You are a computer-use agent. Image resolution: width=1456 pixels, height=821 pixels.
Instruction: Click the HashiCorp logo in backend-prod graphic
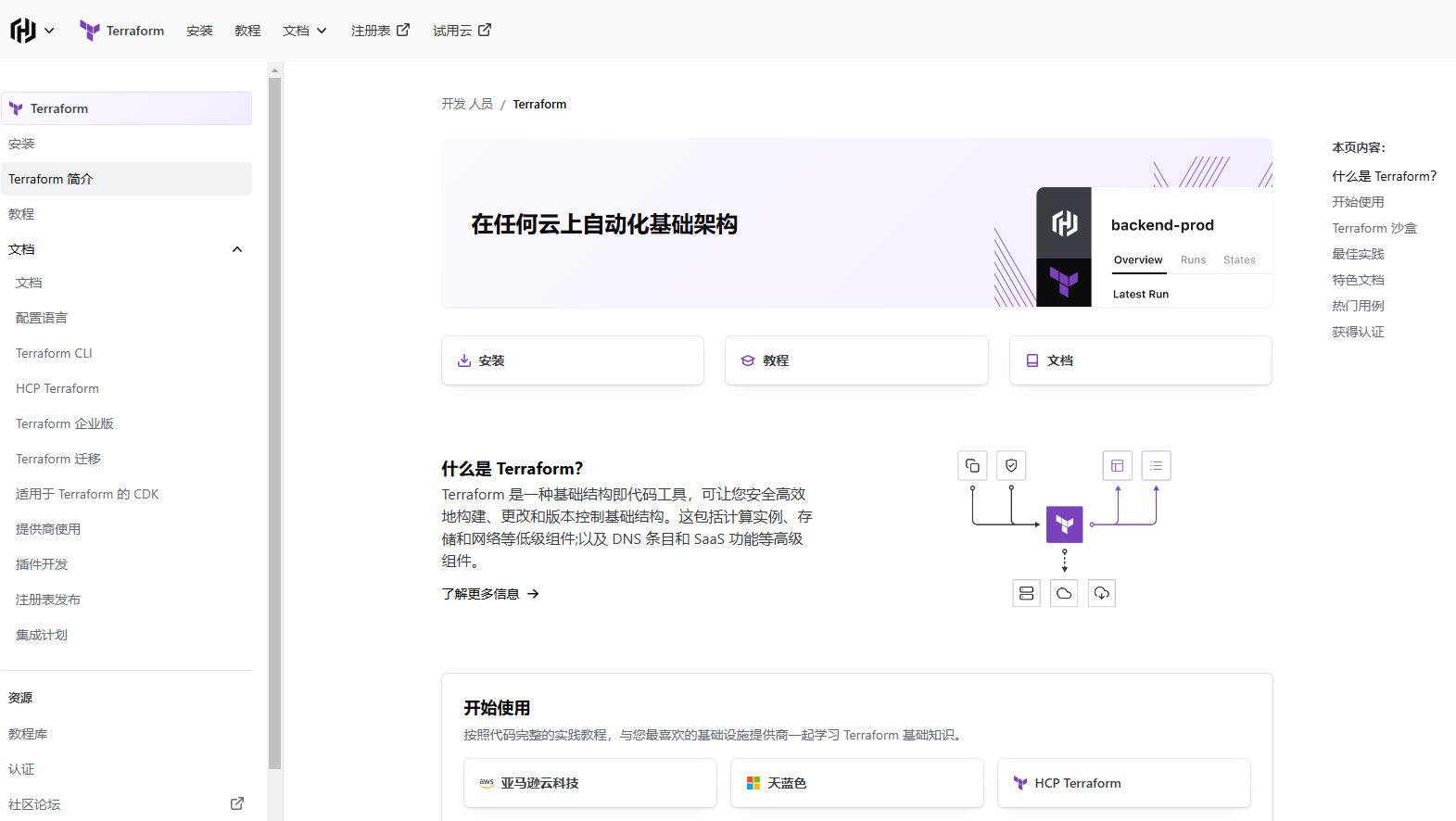(x=1064, y=222)
